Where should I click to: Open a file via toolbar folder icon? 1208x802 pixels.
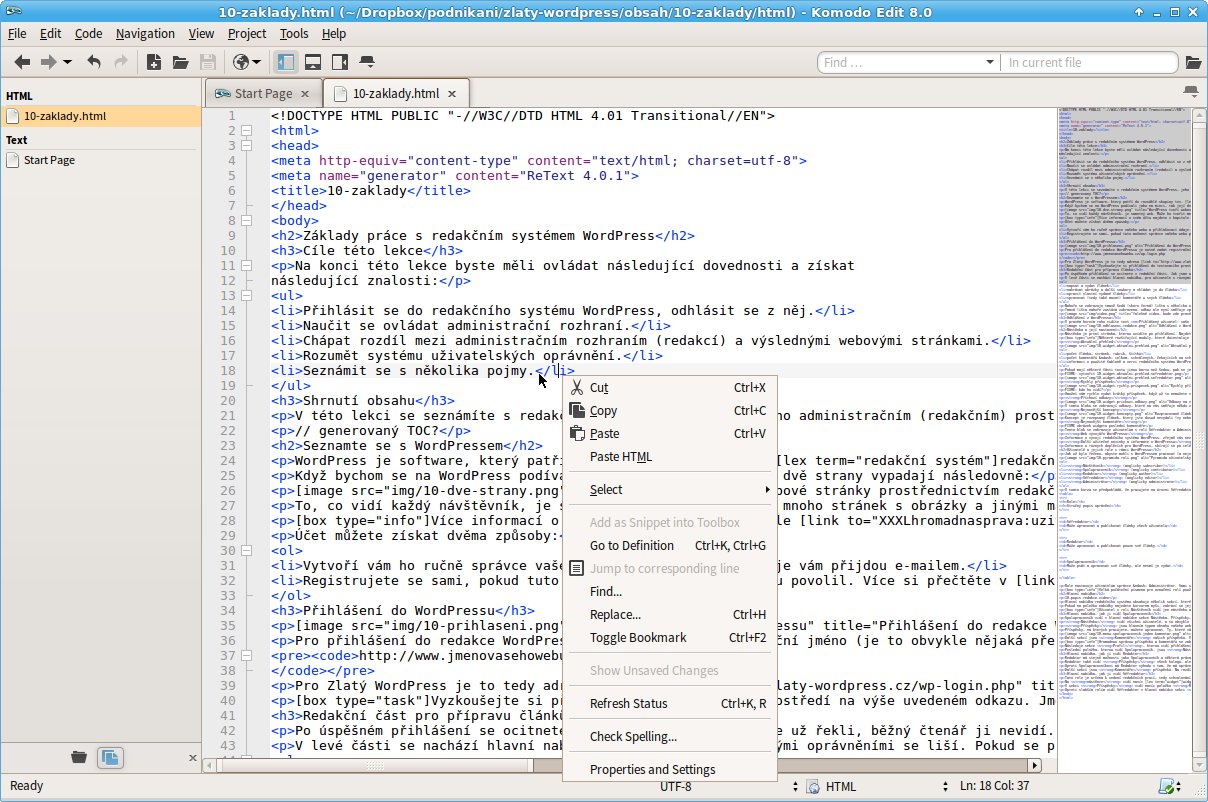(x=181, y=62)
